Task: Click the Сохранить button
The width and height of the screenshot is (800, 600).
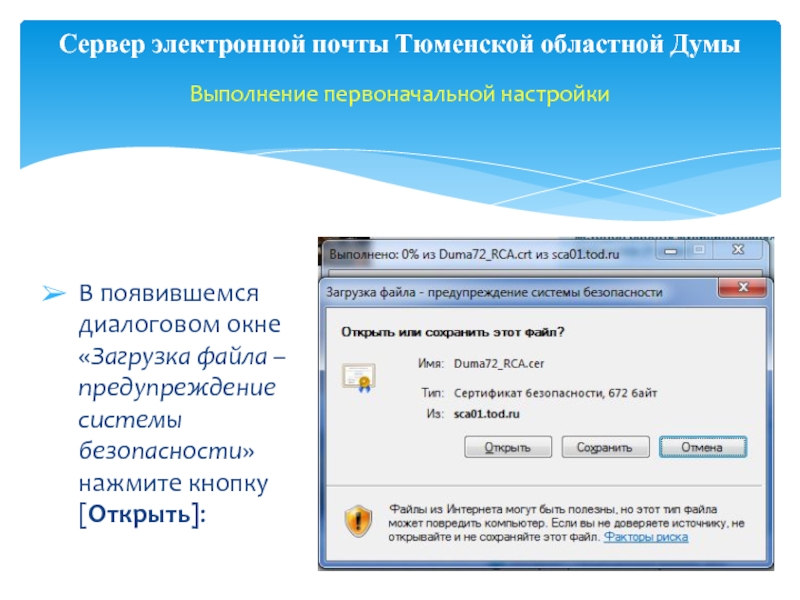Action: tap(605, 447)
